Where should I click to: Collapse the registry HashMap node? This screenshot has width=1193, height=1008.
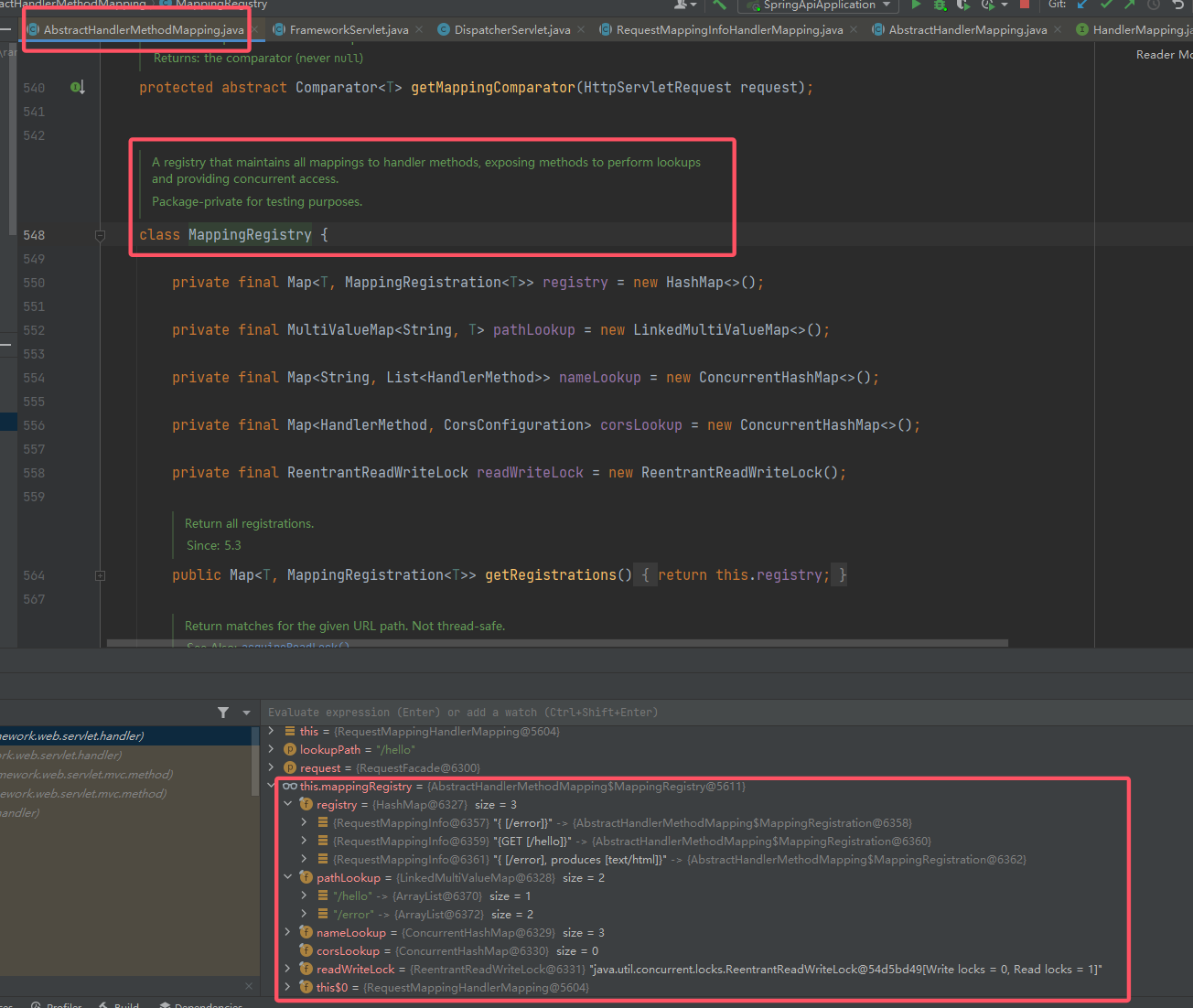(287, 804)
